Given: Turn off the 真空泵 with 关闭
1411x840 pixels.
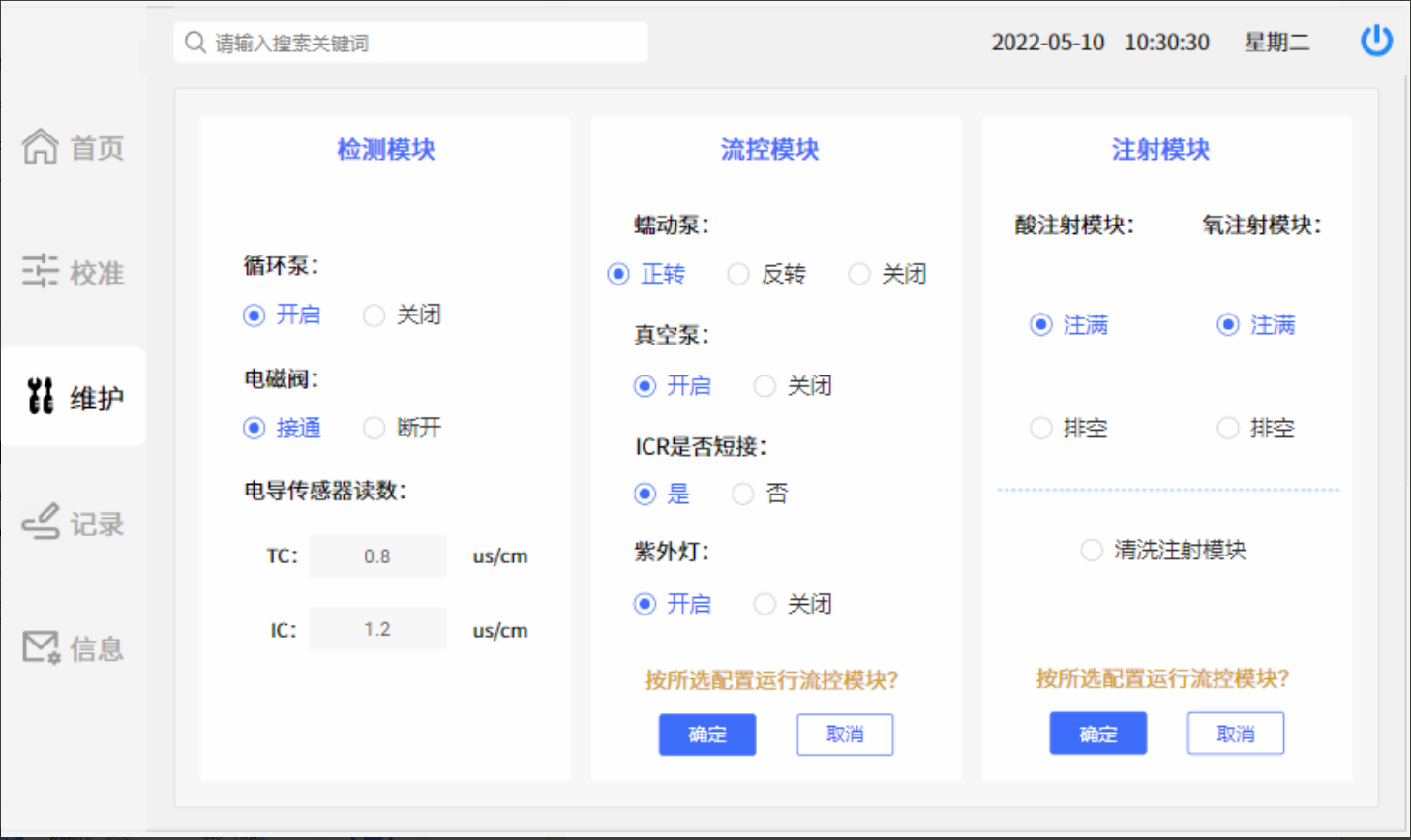Looking at the screenshot, I should tap(765, 386).
